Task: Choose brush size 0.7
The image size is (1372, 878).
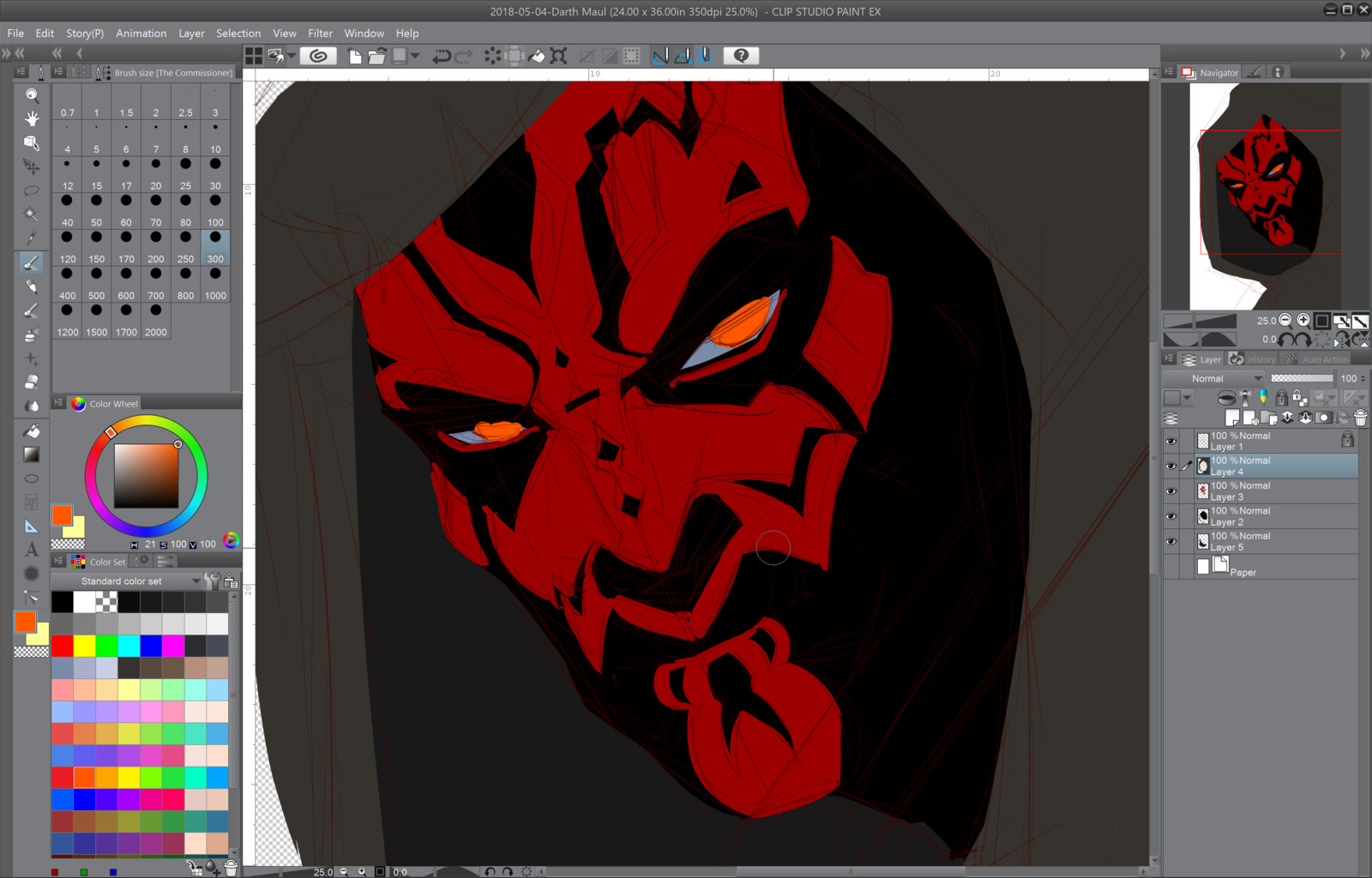Action: click(x=67, y=101)
